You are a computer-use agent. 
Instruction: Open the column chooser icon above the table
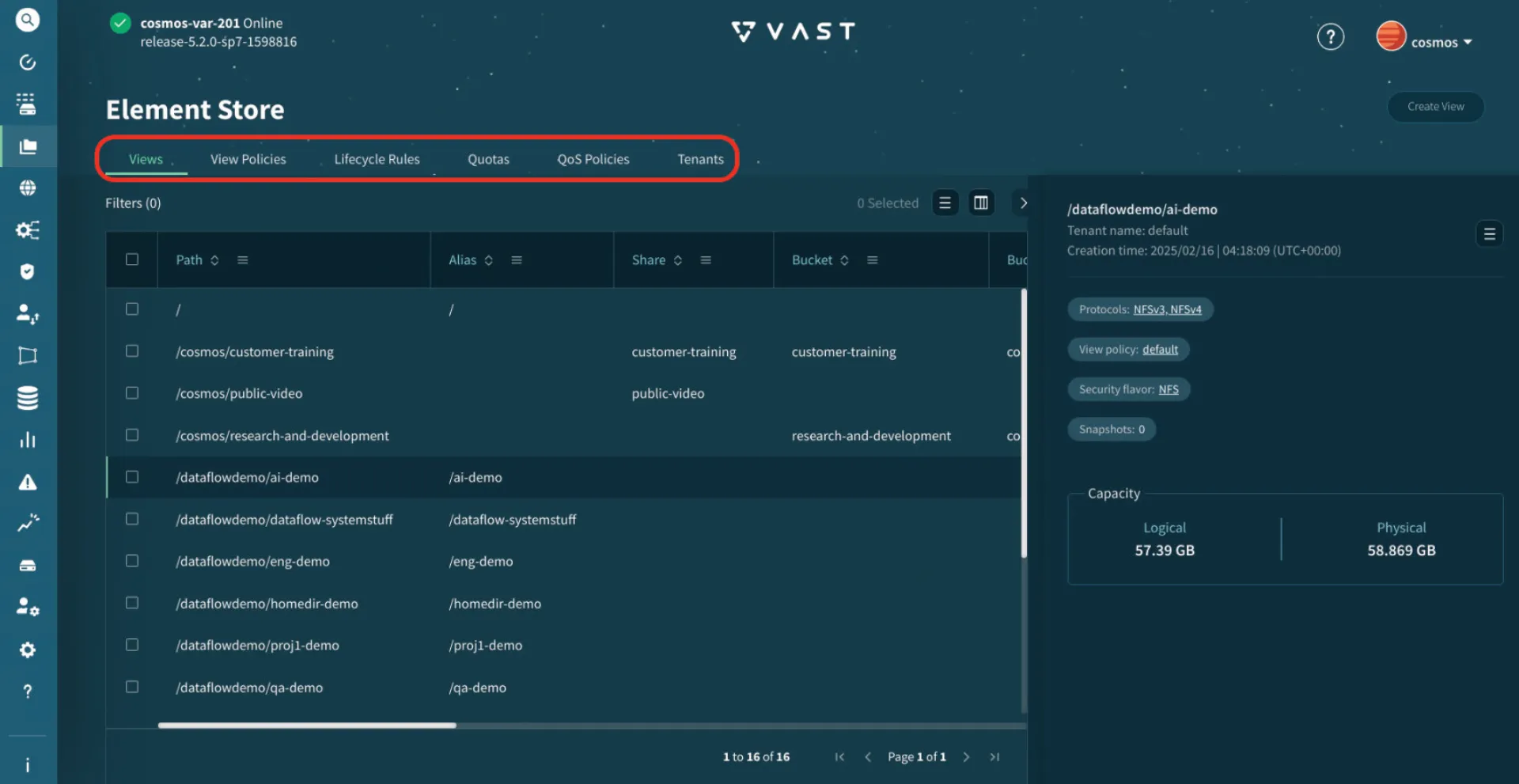coord(981,203)
